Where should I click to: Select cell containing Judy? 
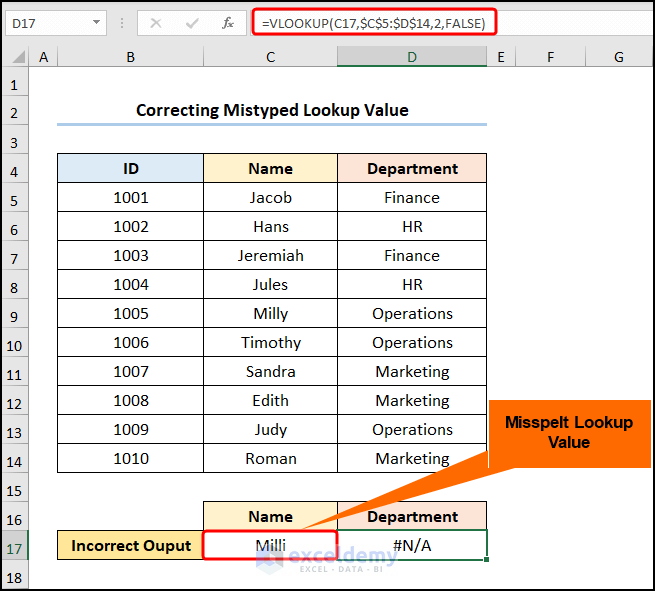tap(270, 429)
